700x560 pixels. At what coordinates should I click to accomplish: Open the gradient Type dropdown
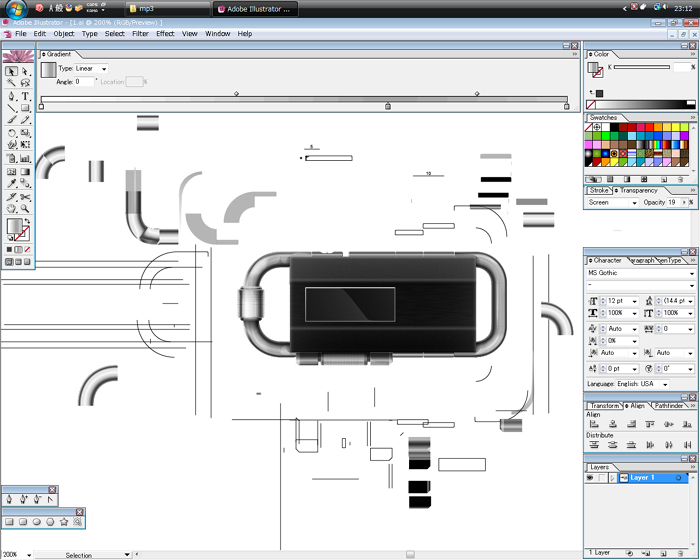(x=104, y=69)
